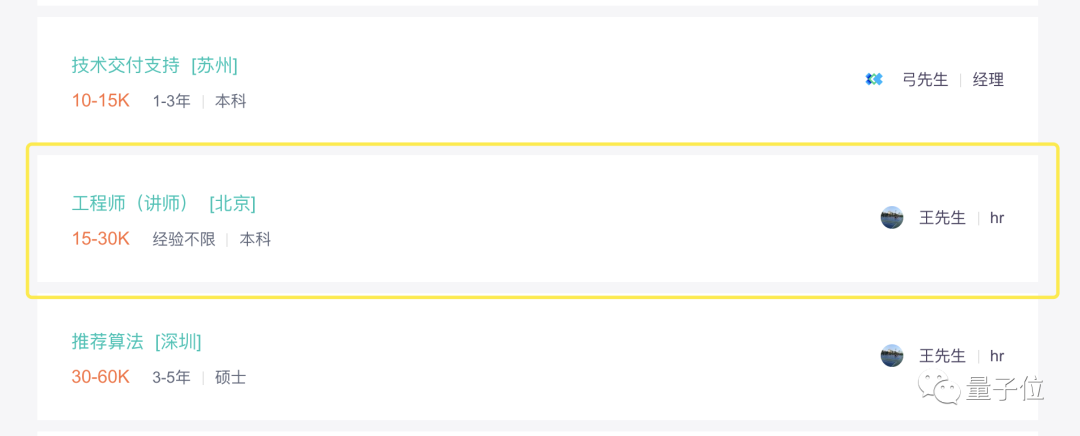Click the [深圳] location tag
This screenshot has height=436, width=1080.
(x=178, y=341)
